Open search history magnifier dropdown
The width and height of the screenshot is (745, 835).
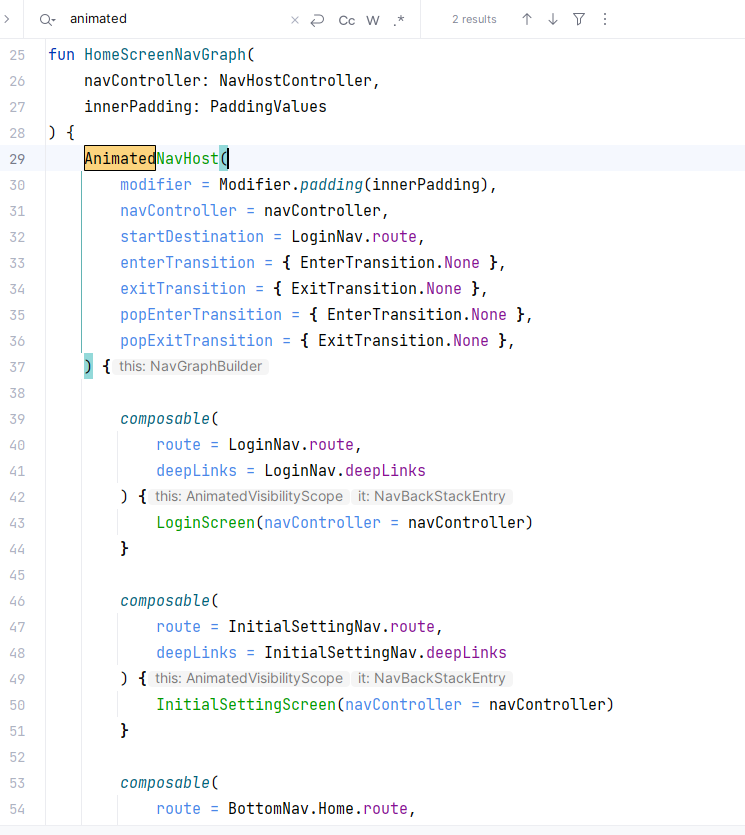[x=47, y=20]
